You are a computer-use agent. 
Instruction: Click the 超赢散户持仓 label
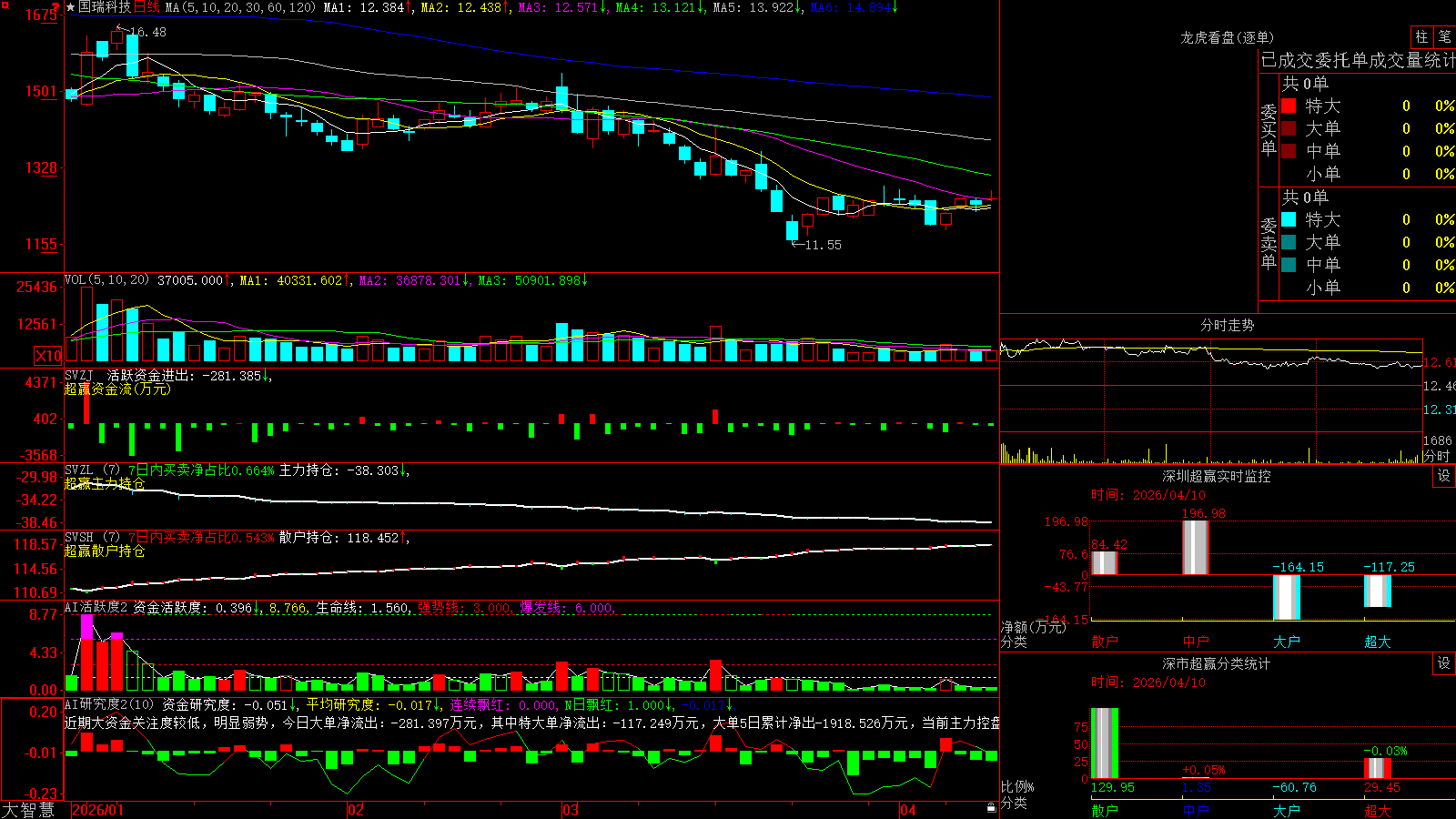[x=105, y=551]
